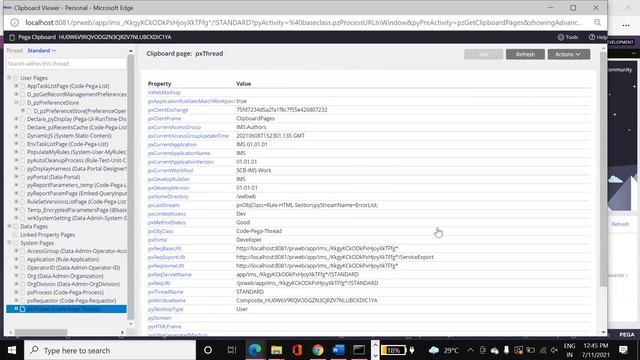Click the Refresh button on the Clipboard page
The image size is (640, 360).
[525, 54]
